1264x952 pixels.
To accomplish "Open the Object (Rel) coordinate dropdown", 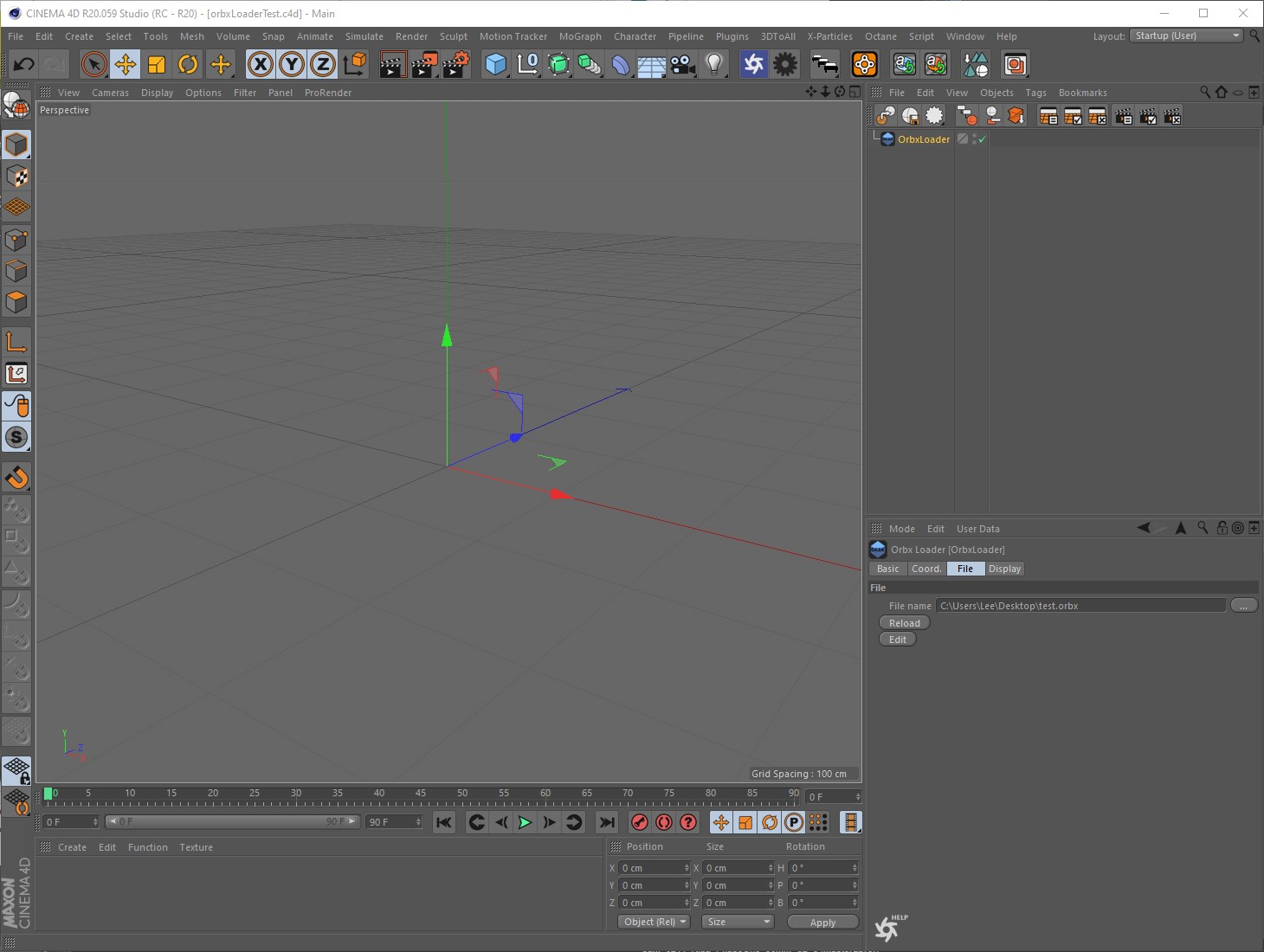I will coord(654,922).
